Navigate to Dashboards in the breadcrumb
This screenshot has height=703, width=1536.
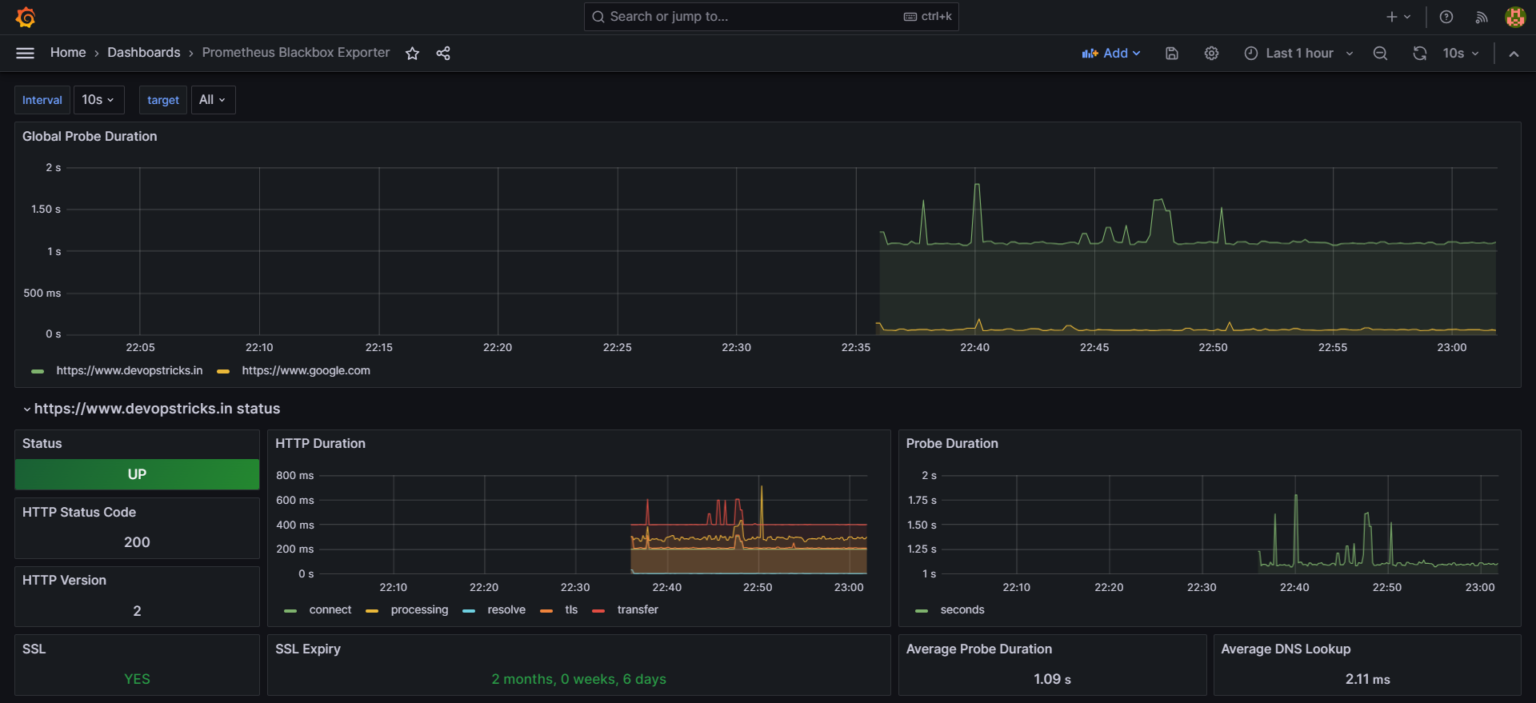[144, 52]
